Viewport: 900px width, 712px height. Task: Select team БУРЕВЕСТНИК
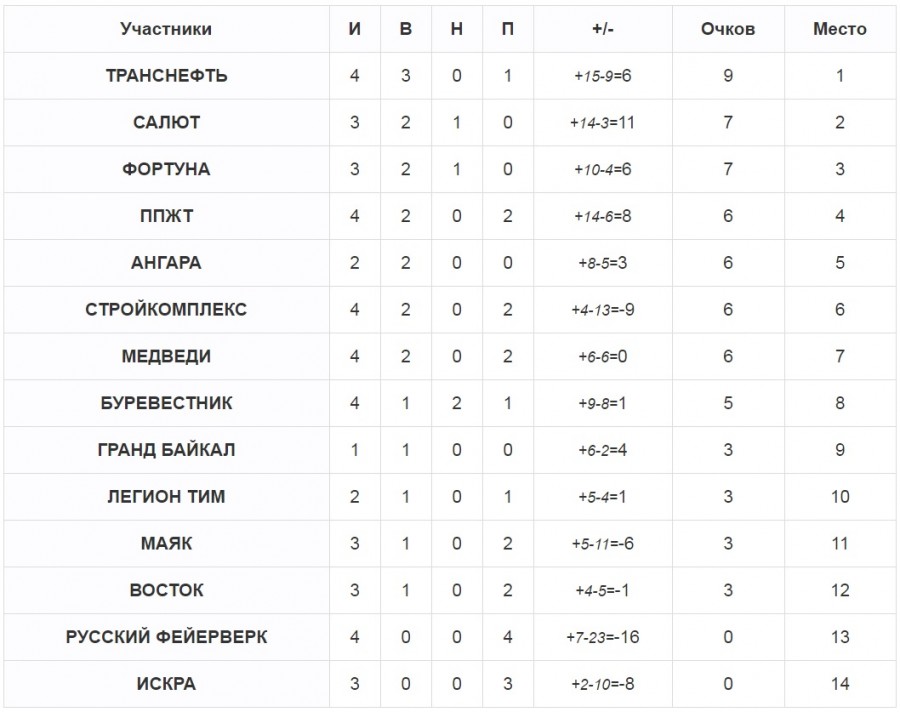click(166, 403)
